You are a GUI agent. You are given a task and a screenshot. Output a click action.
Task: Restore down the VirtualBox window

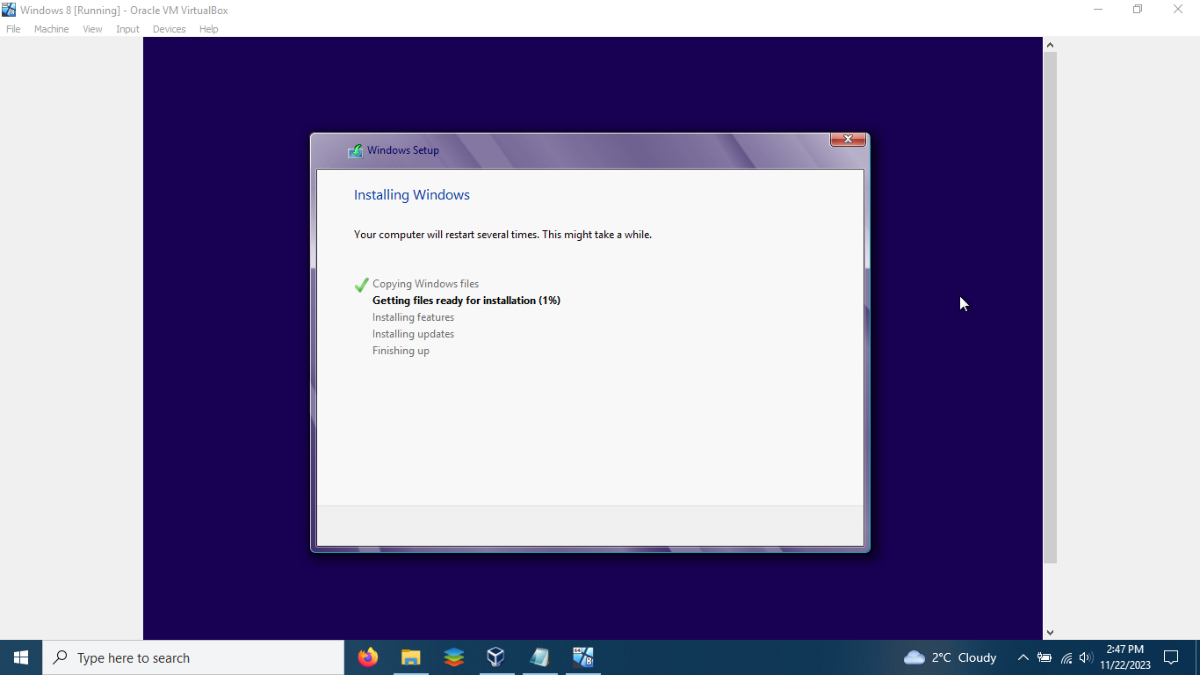coord(1138,10)
